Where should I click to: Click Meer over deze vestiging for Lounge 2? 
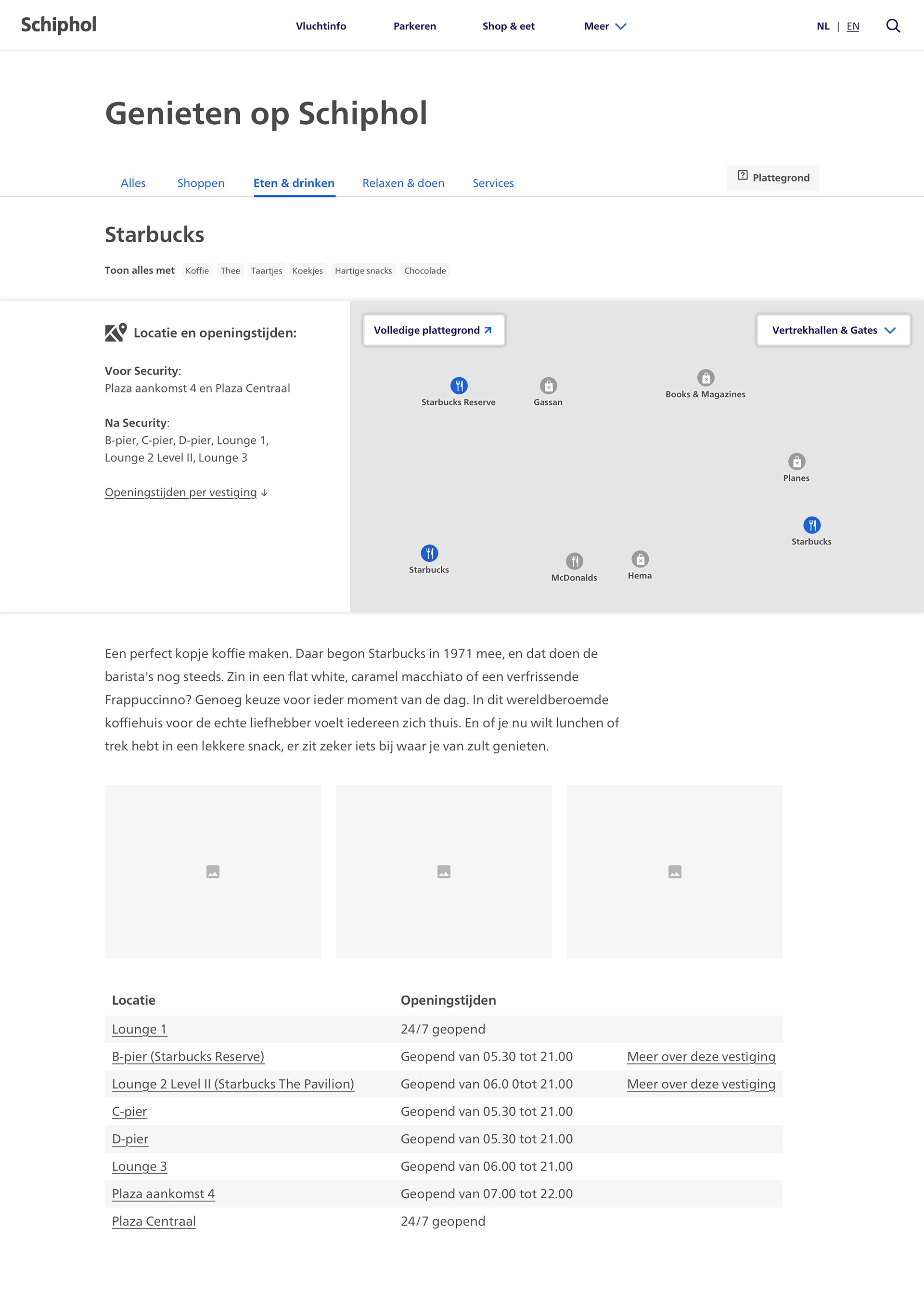coord(701,1084)
